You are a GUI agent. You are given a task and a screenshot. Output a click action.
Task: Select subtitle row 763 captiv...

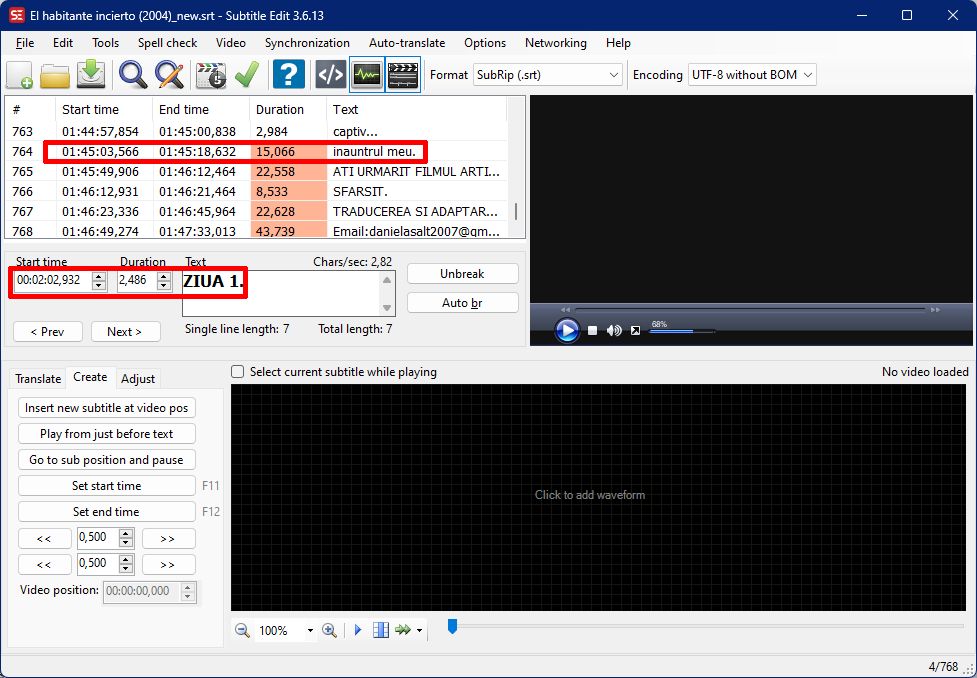[257, 131]
